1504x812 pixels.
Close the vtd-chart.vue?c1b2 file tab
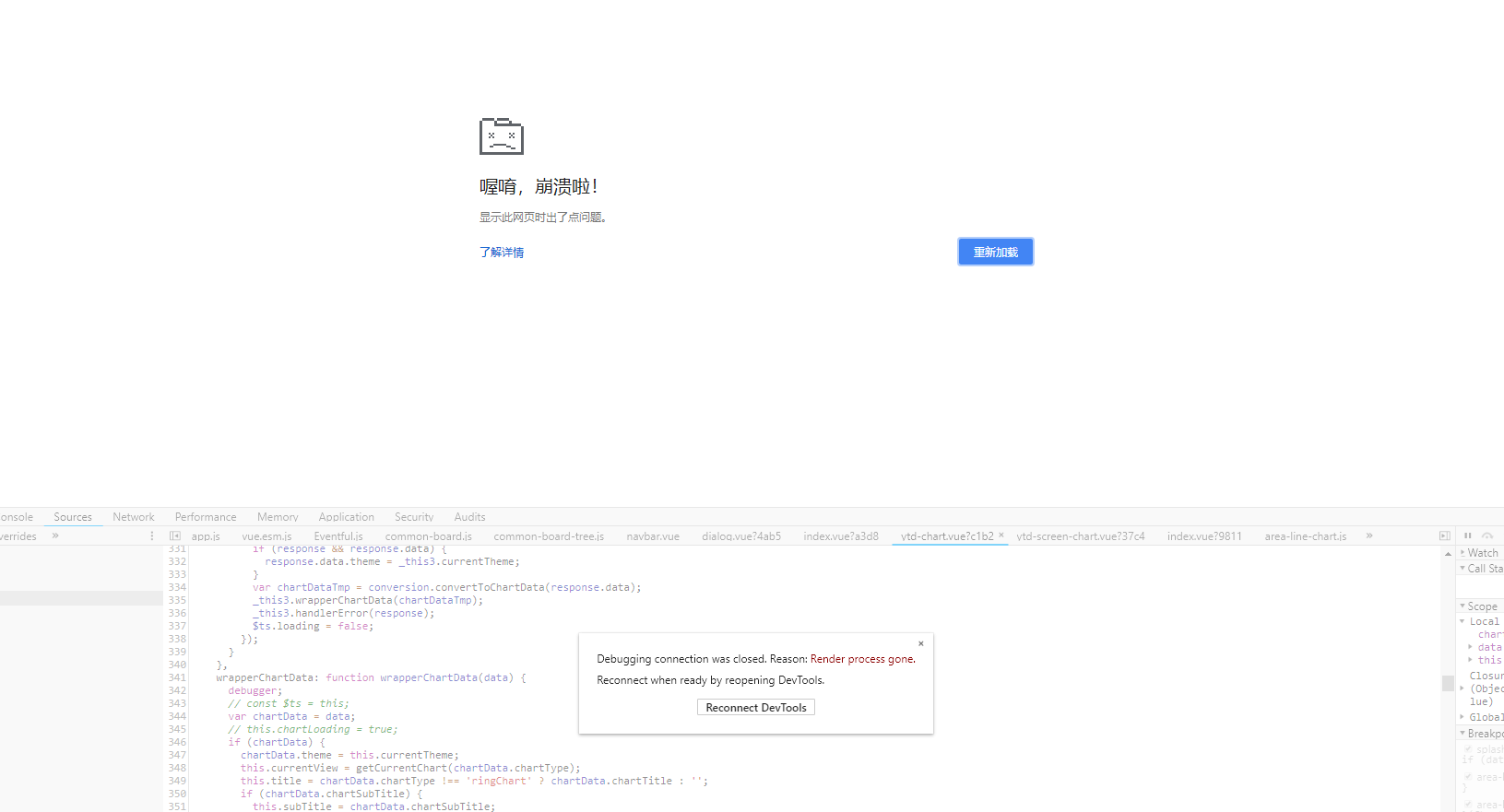click(1001, 535)
